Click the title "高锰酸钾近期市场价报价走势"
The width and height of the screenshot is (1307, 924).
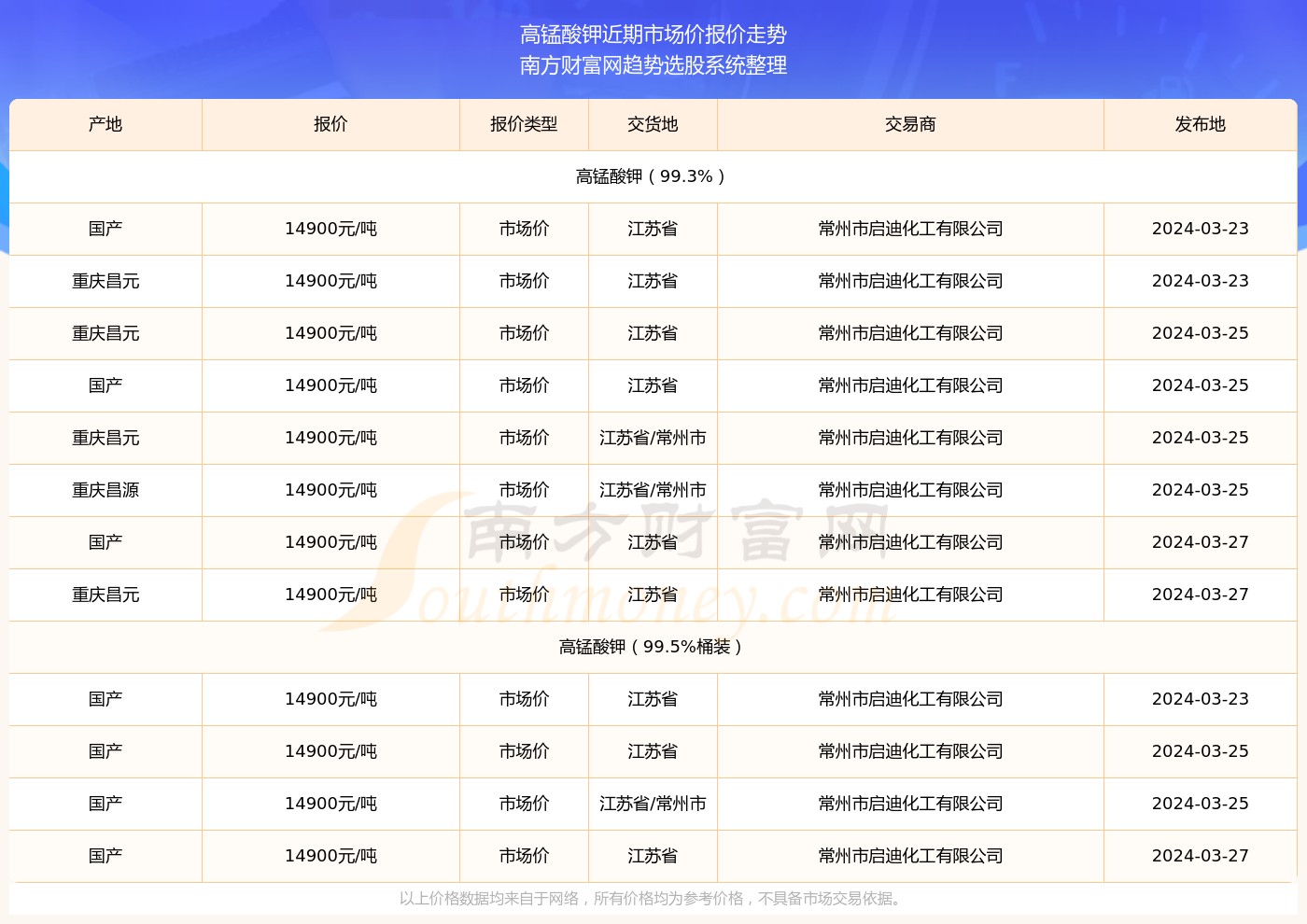[x=653, y=35]
